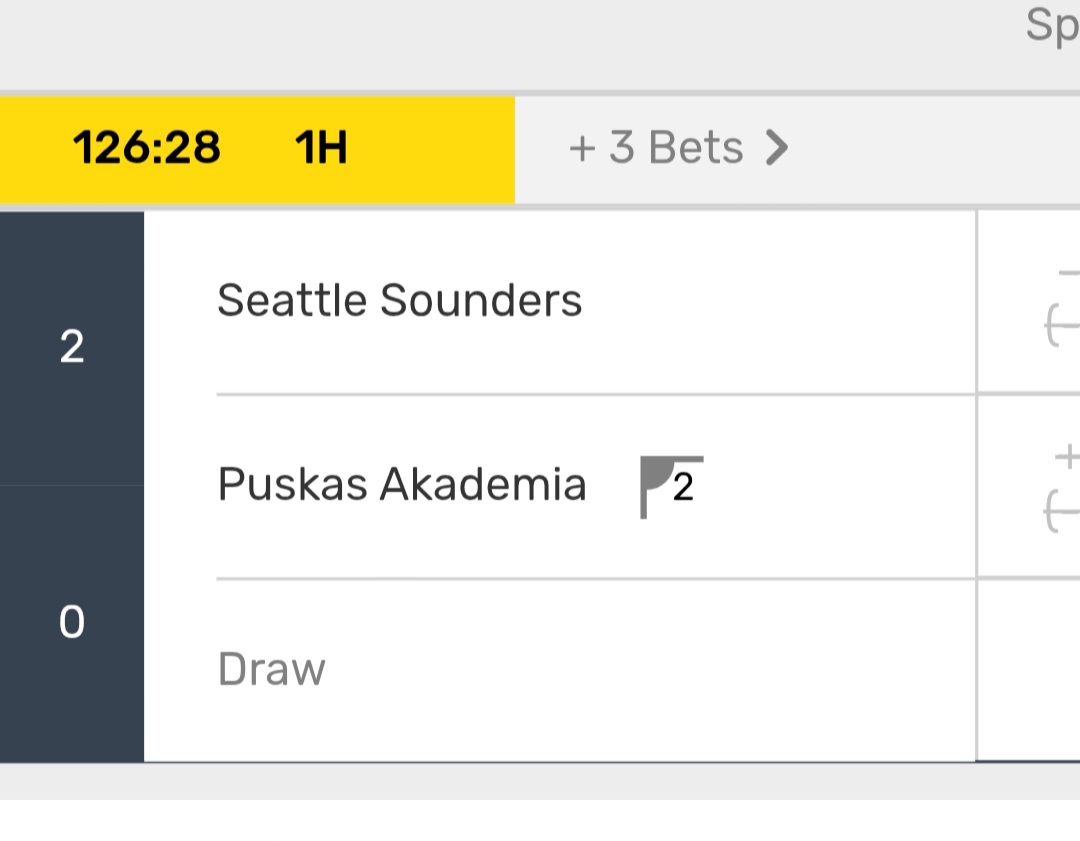The width and height of the screenshot is (1080, 841).
Task: Click the plus symbol in Puskas' odds cell
Action: 1067,457
